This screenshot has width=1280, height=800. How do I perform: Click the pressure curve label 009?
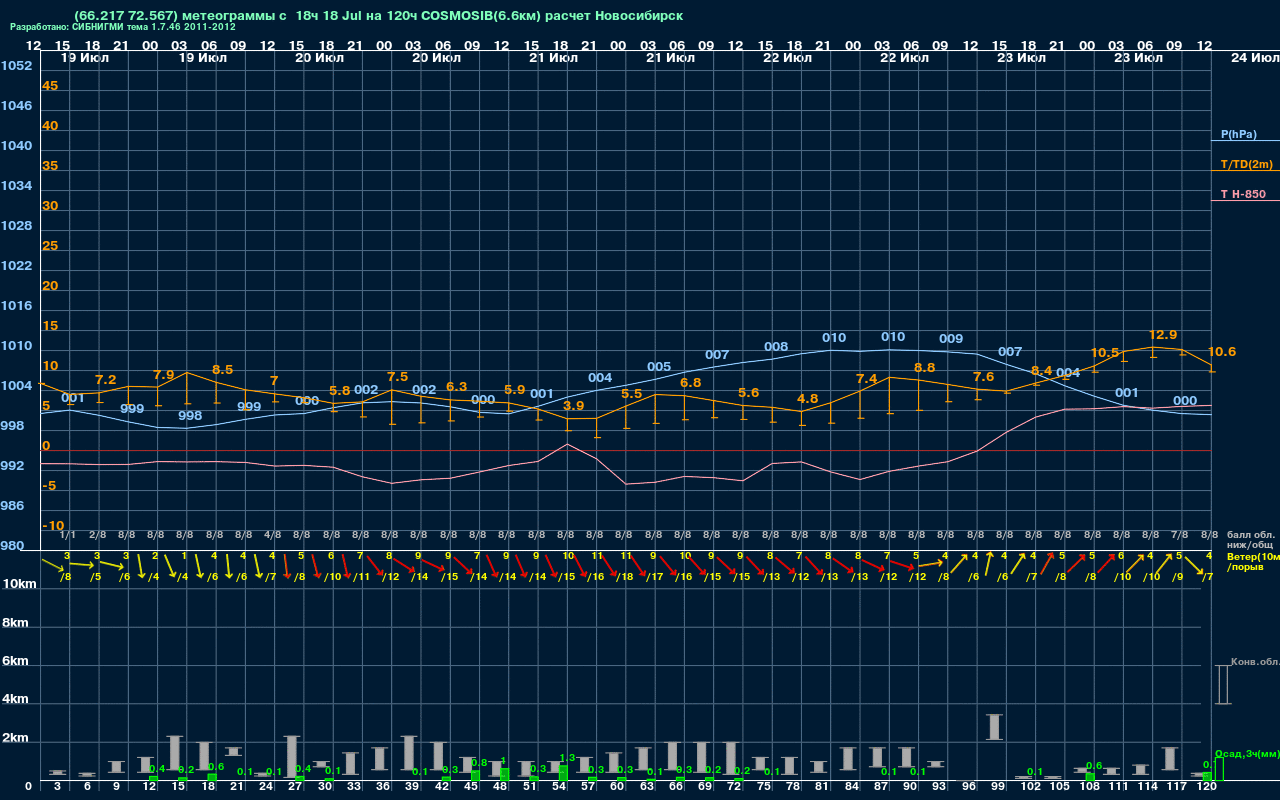[951, 339]
